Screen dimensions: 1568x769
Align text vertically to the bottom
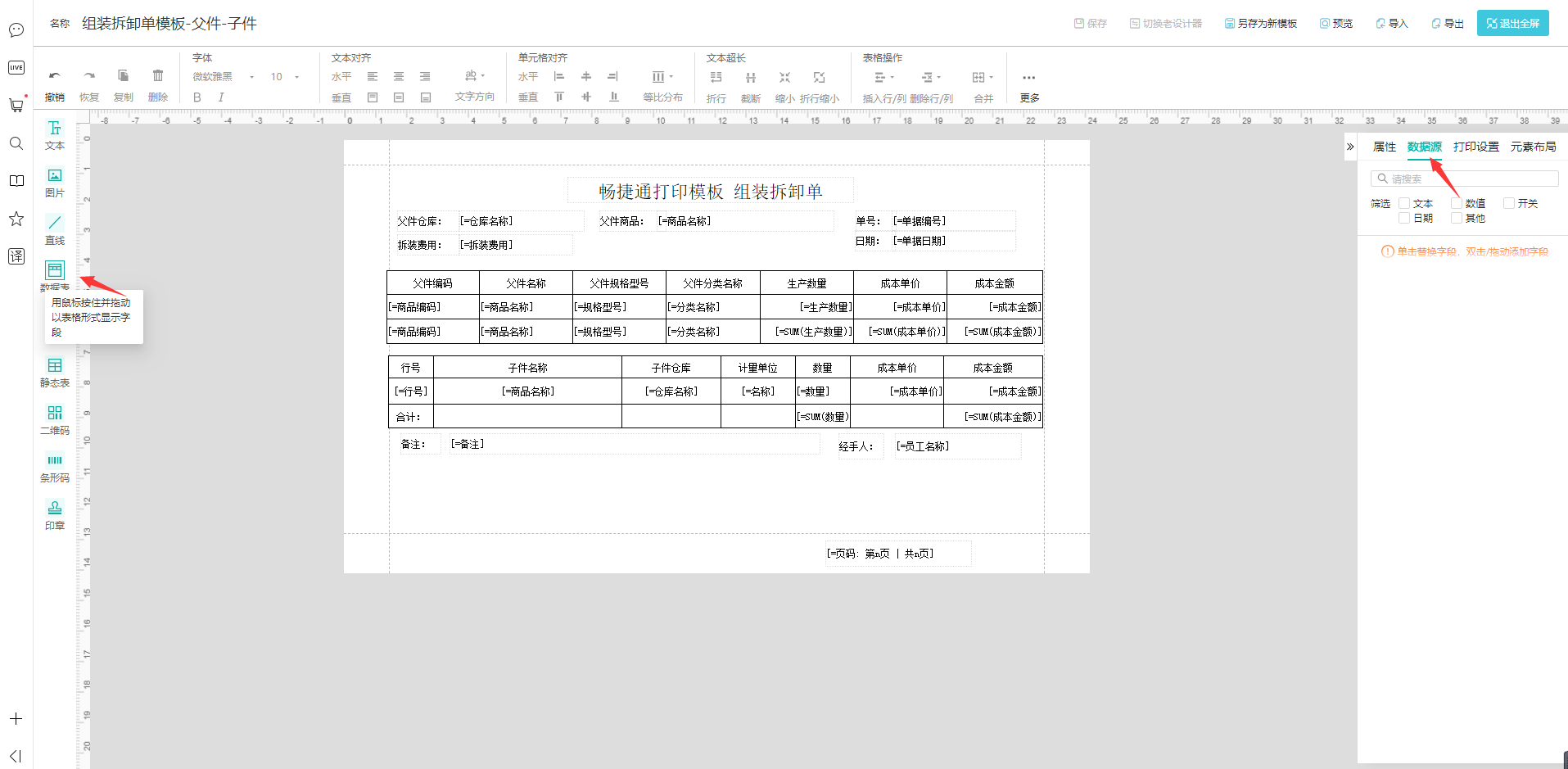[x=425, y=97]
